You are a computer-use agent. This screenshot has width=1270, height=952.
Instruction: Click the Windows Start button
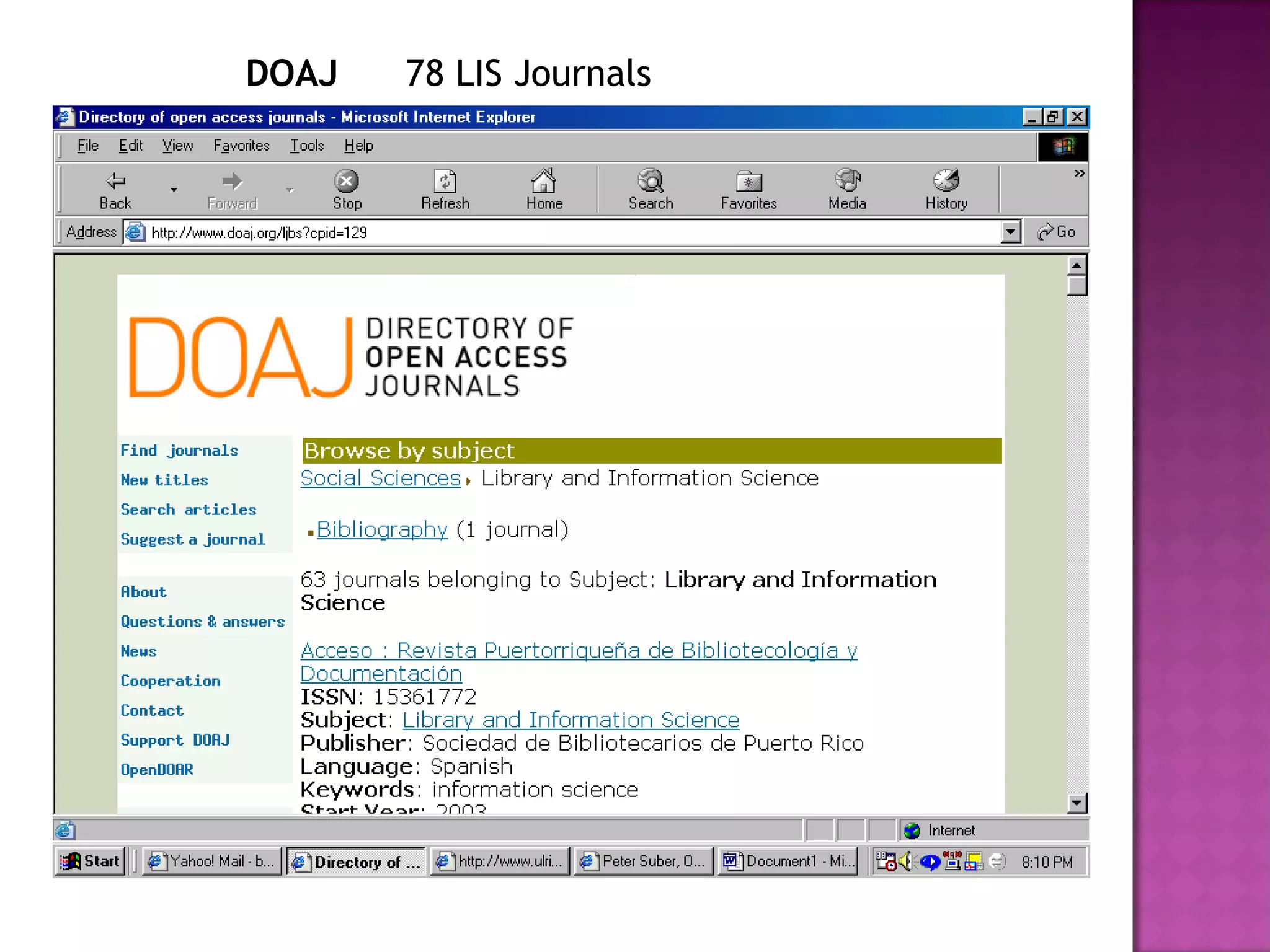90,862
